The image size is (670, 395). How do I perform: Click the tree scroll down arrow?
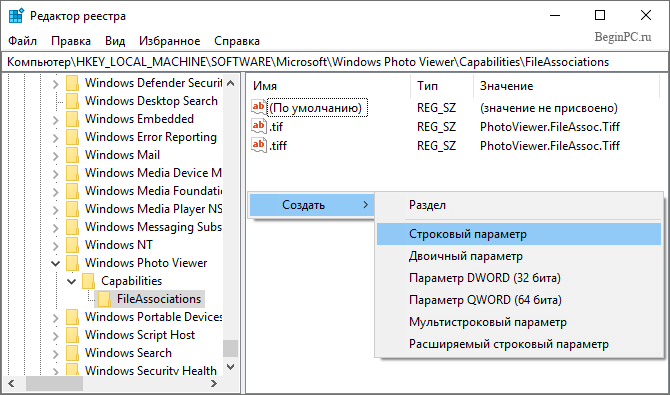point(230,367)
